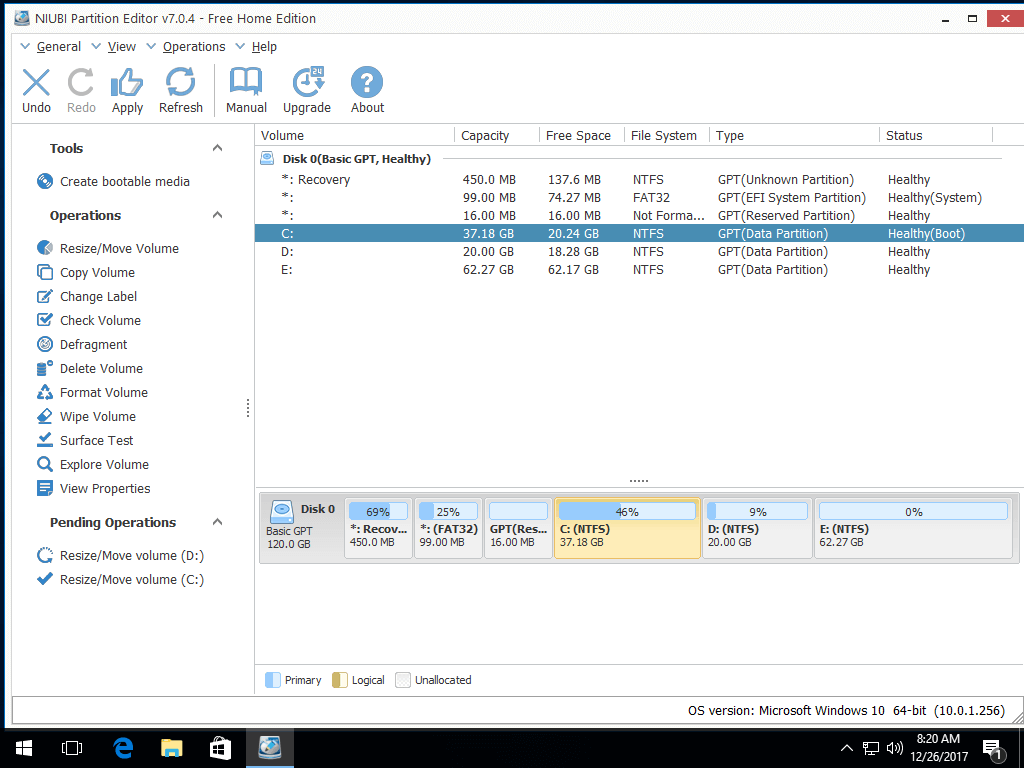Image resolution: width=1024 pixels, height=768 pixels.
Task: Open File Explorer from taskbar
Action: click(x=172, y=748)
